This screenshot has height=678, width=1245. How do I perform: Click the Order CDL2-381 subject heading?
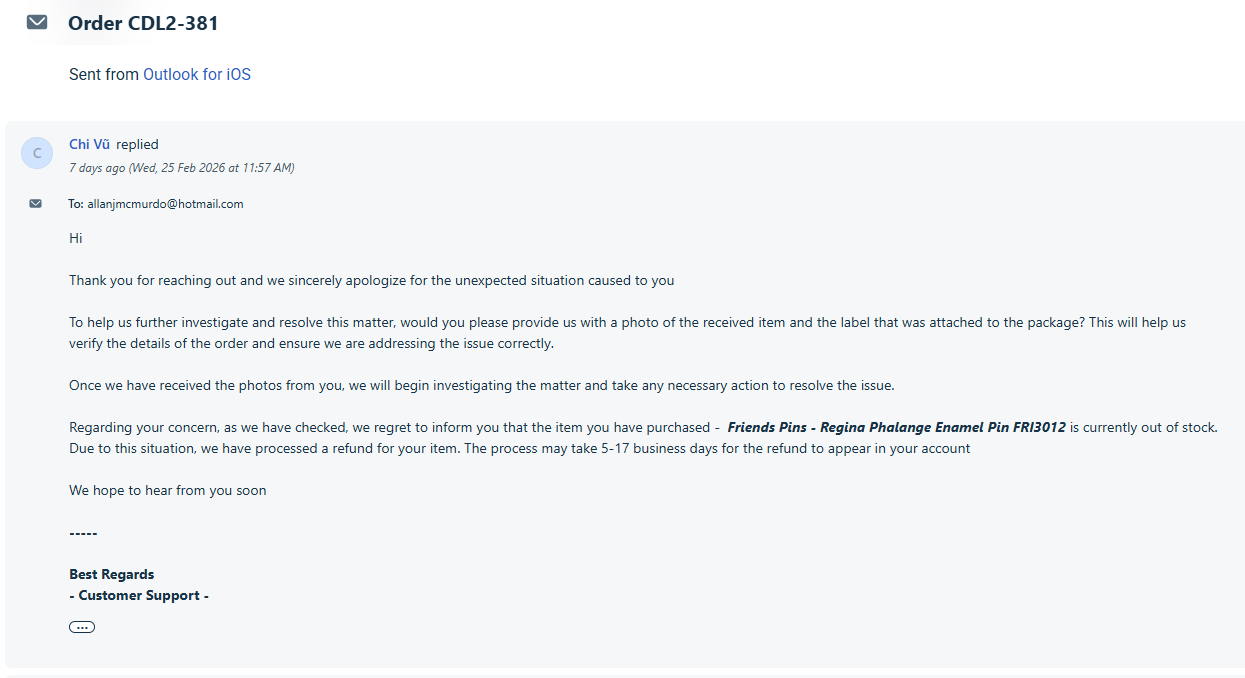[143, 23]
